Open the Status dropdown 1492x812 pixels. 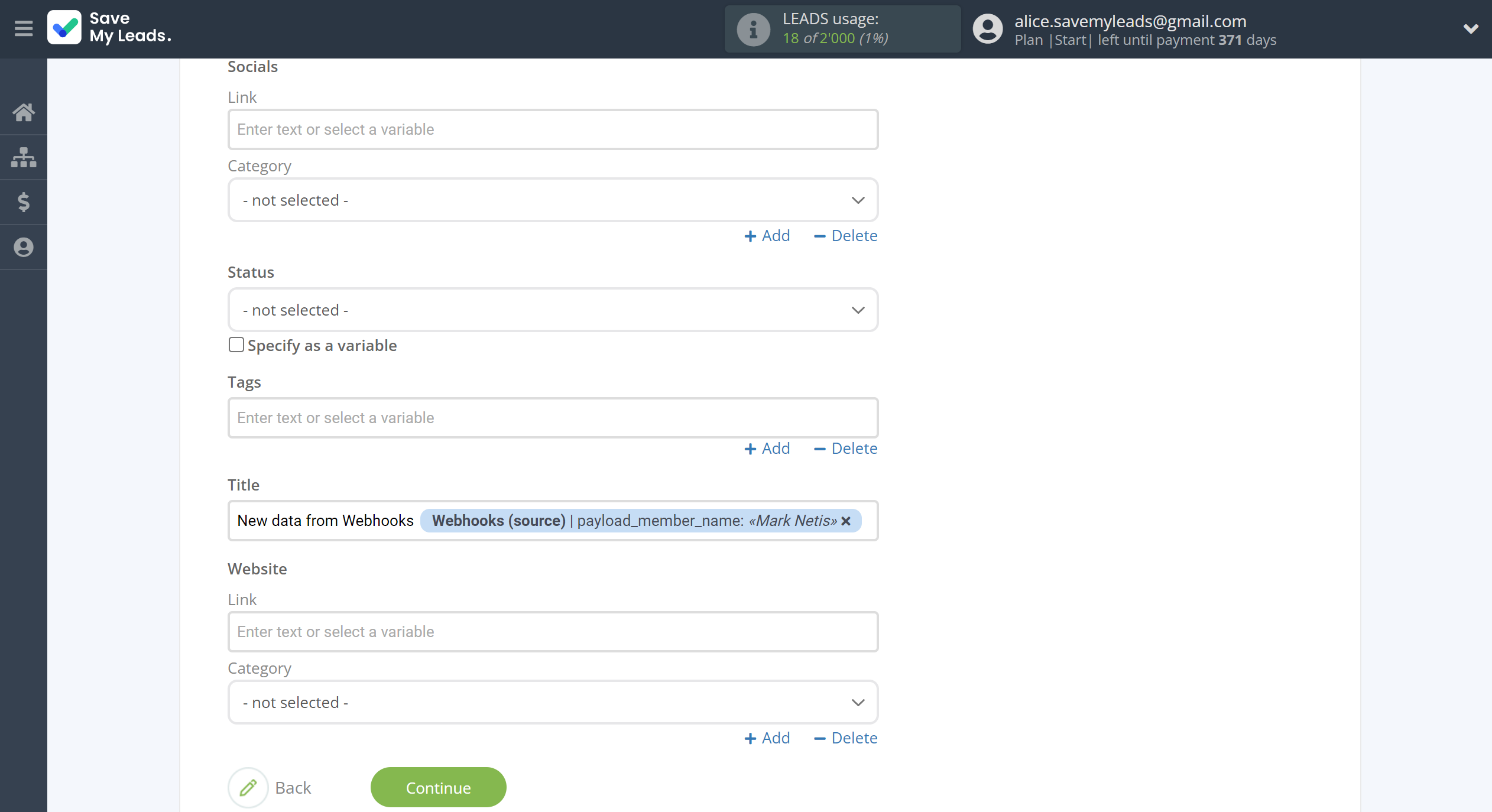[553, 310]
